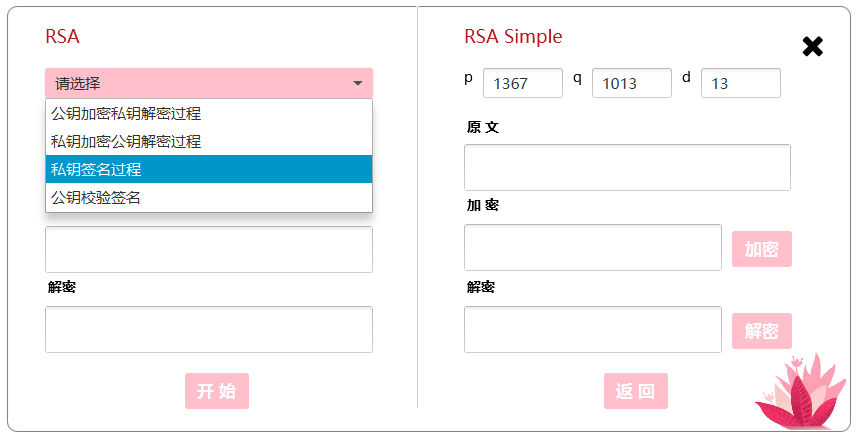860x437 pixels.
Task: Click the 请选择 pink select box
Action: pos(209,83)
